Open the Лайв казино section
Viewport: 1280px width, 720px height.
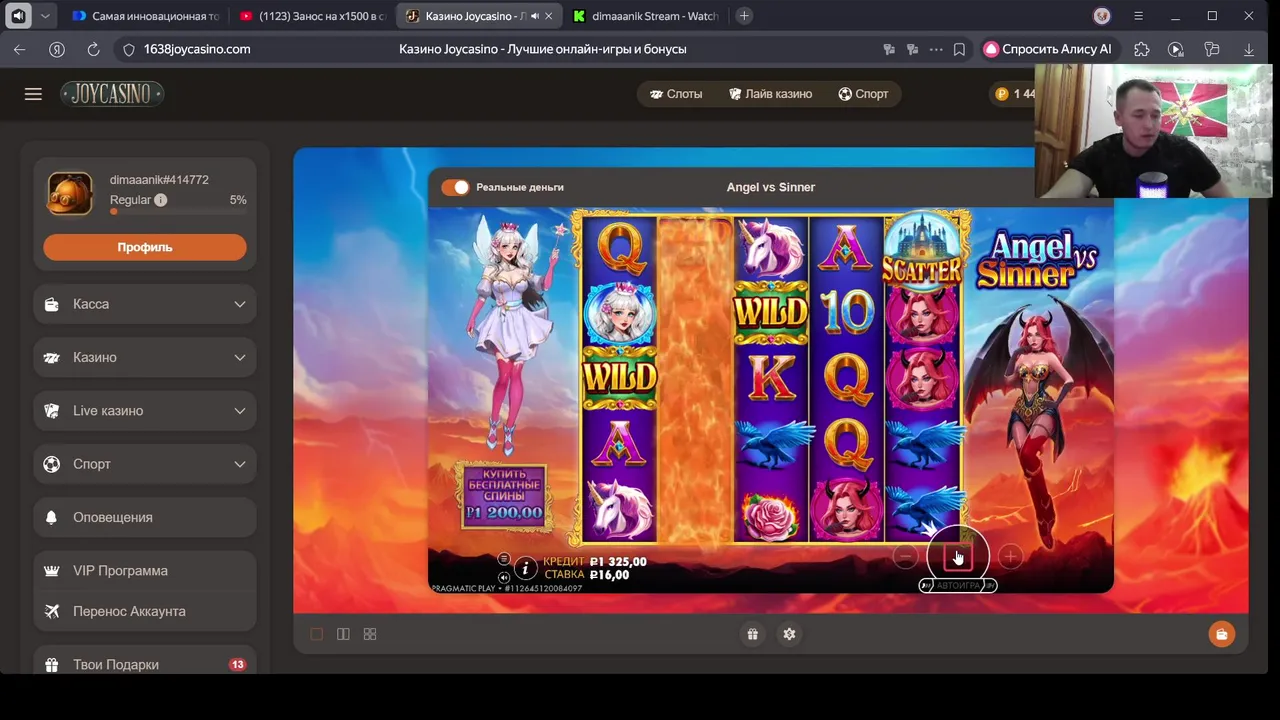pyautogui.click(x=770, y=94)
